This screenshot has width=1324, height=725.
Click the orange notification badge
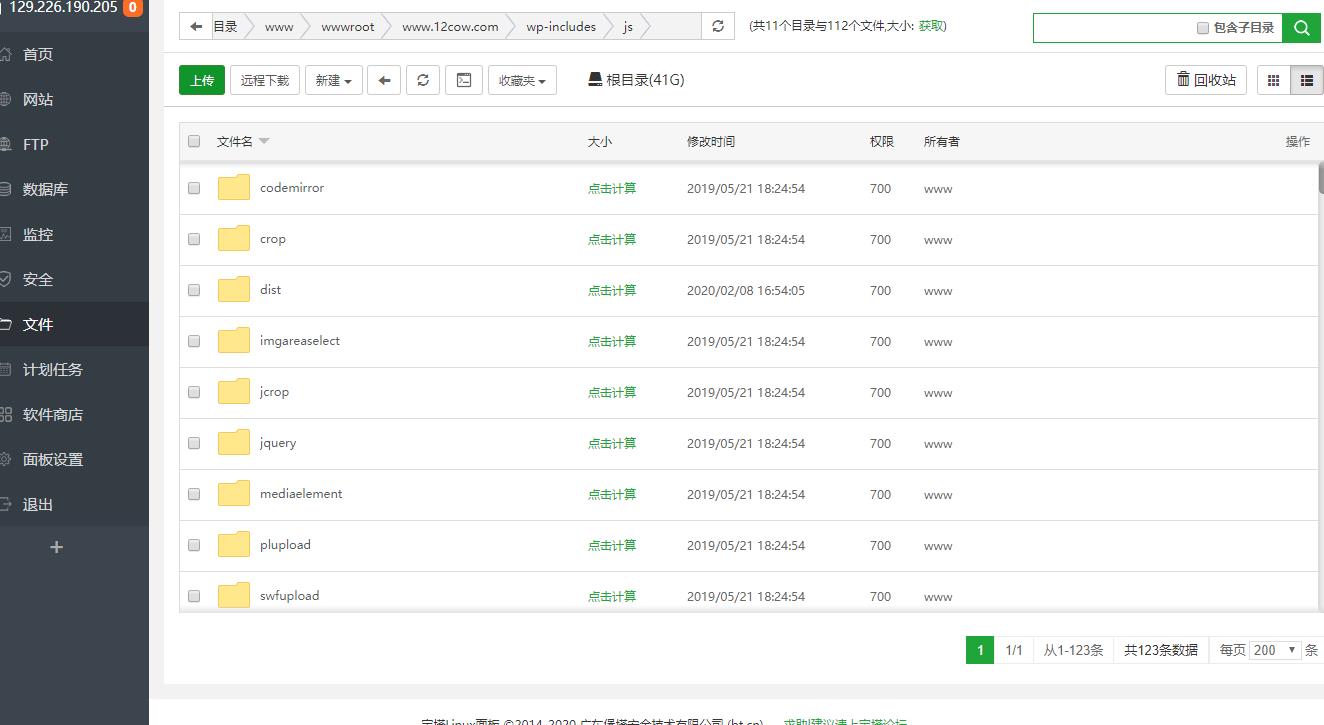(x=132, y=8)
